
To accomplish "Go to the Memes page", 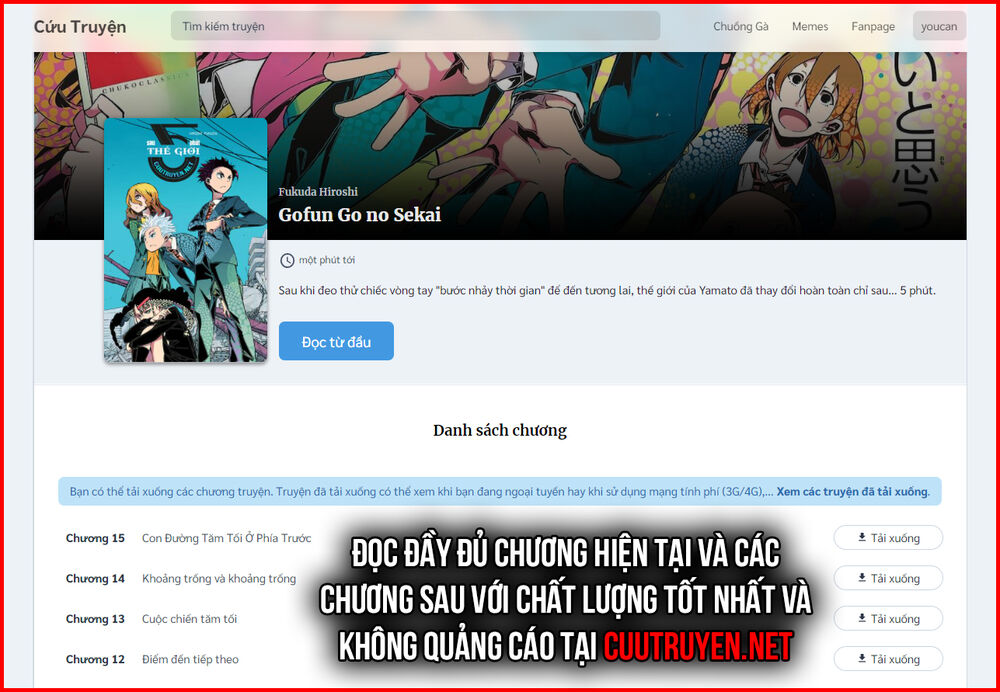I will point(809,27).
